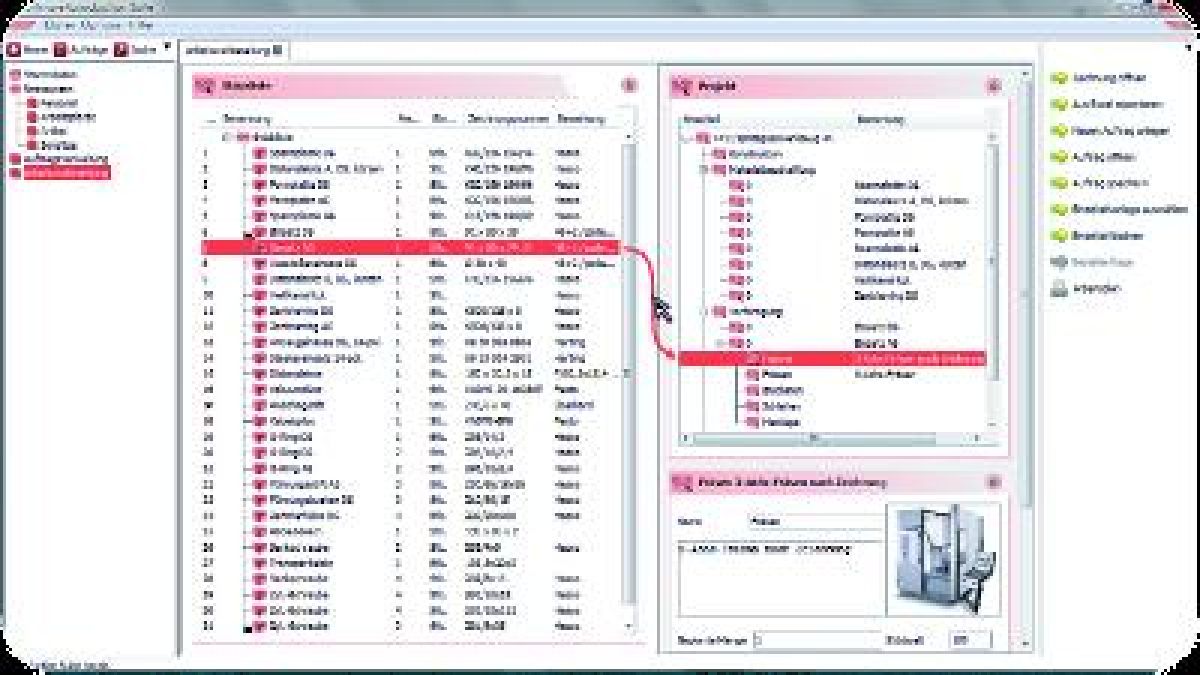Click the Home toolbar icon
This screenshot has width=1200, height=675.
coord(15,49)
